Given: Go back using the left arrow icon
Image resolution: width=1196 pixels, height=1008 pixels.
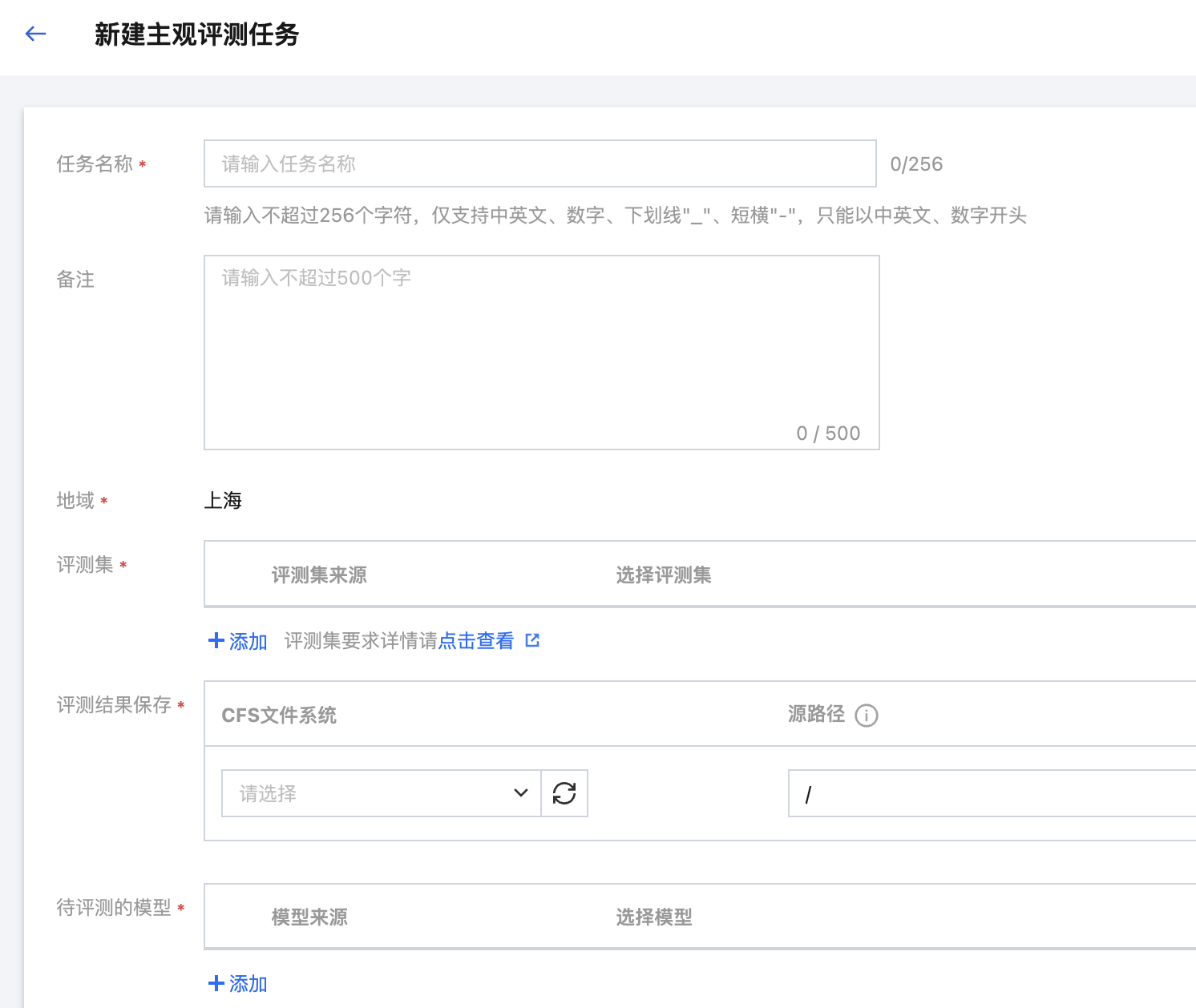Looking at the screenshot, I should (35, 34).
